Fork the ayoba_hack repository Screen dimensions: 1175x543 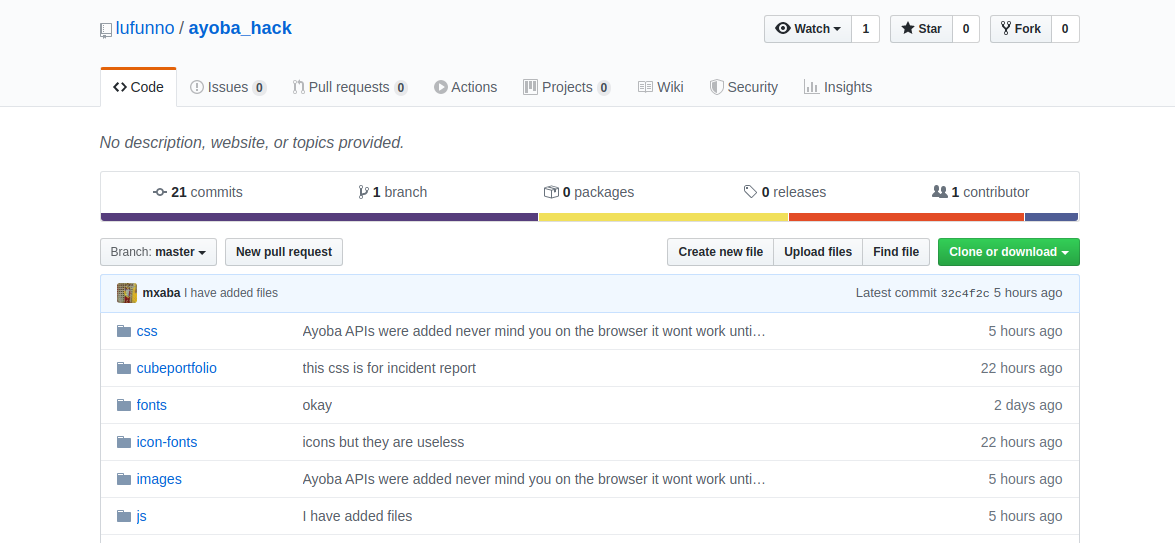pos(1020,29)
